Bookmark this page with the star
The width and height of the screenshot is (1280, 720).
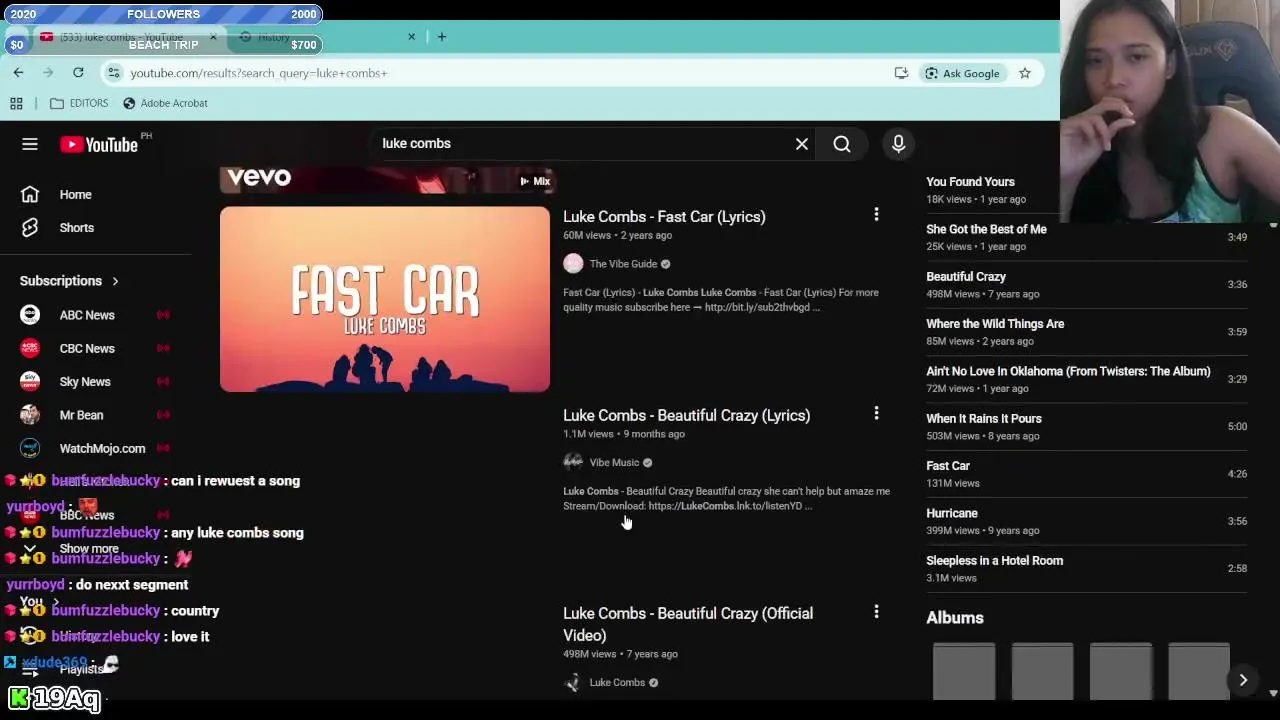click(1025, 73)
